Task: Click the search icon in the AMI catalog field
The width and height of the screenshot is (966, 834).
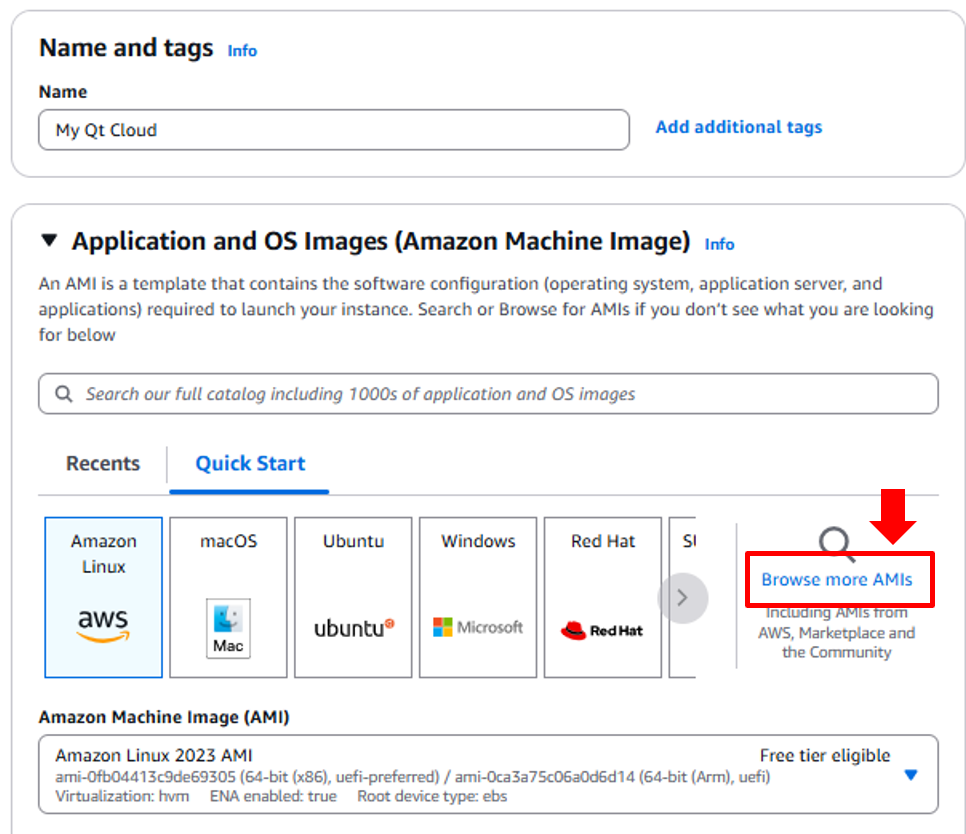Action: click(64, 394)
